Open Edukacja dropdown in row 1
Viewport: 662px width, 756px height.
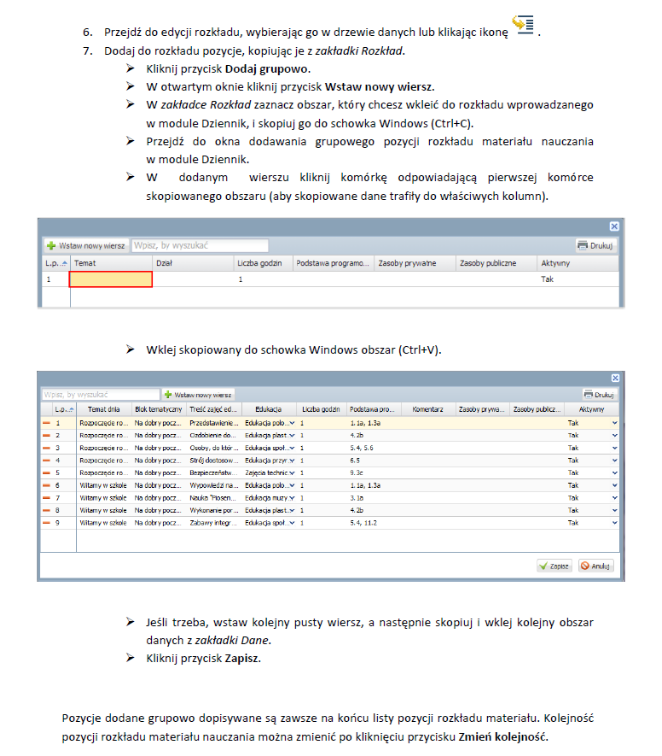click(x=292, y=423)
